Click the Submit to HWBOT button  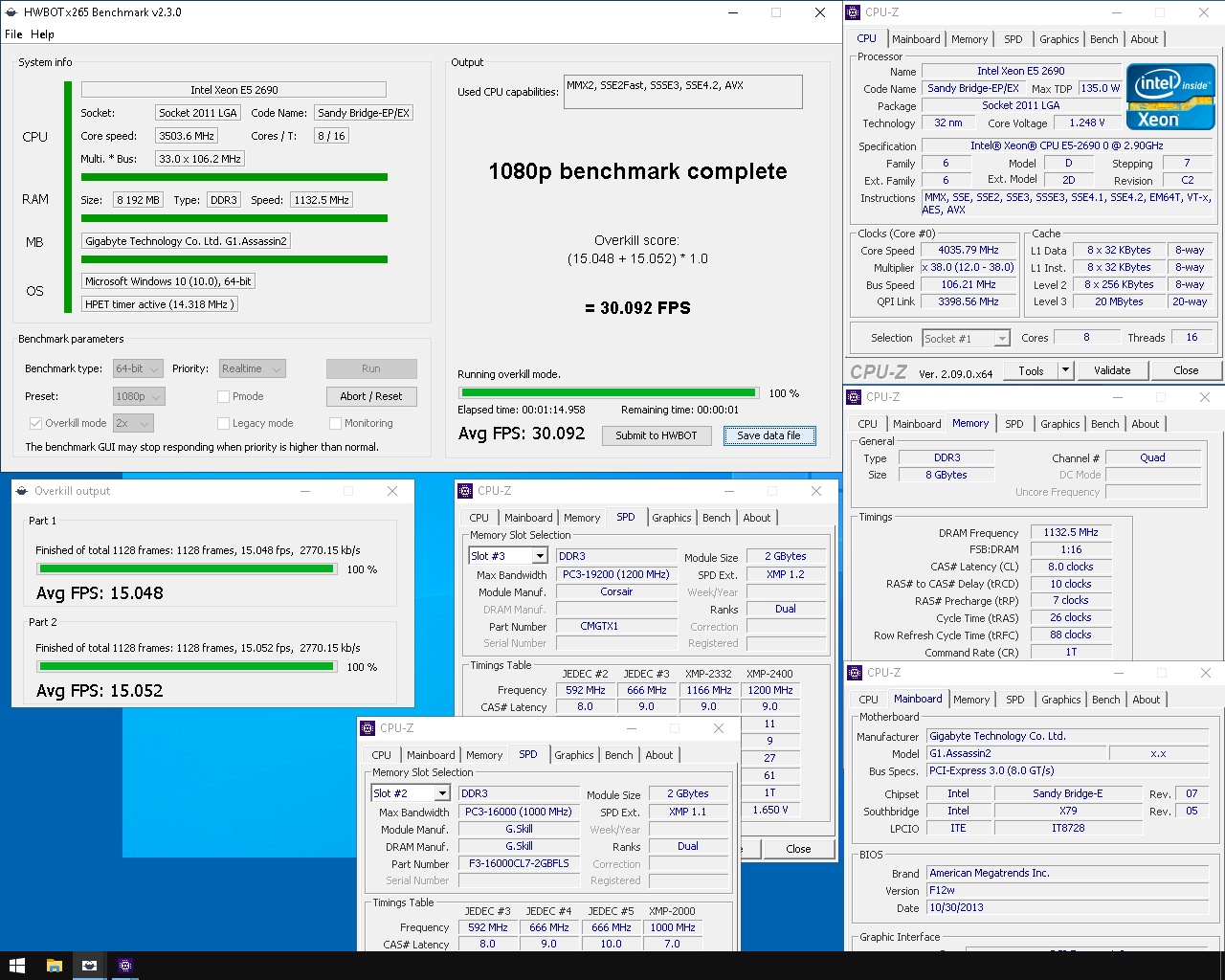[657, 435]
